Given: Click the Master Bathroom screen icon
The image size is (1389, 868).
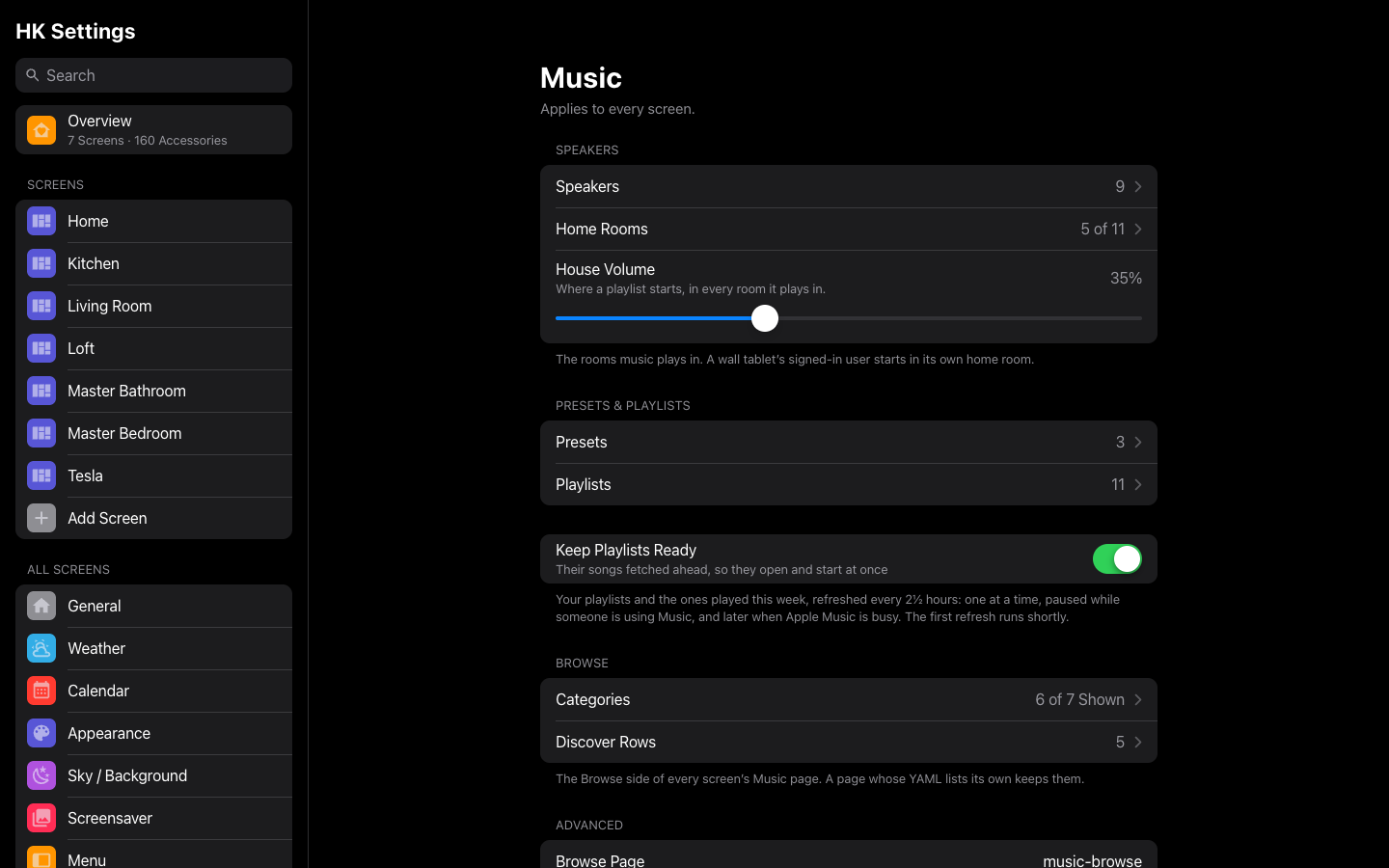Looking at the screenshot, I should coord(41,391).
